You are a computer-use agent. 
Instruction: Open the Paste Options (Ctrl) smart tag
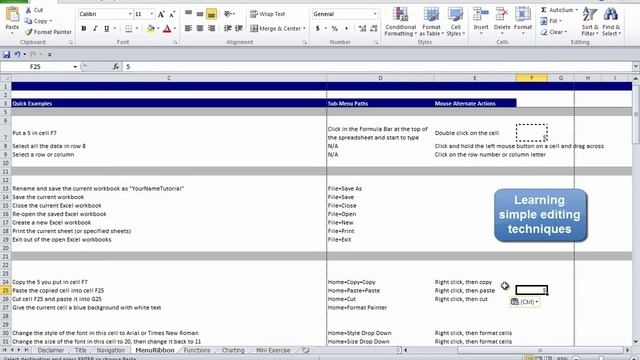coord(524,302)
